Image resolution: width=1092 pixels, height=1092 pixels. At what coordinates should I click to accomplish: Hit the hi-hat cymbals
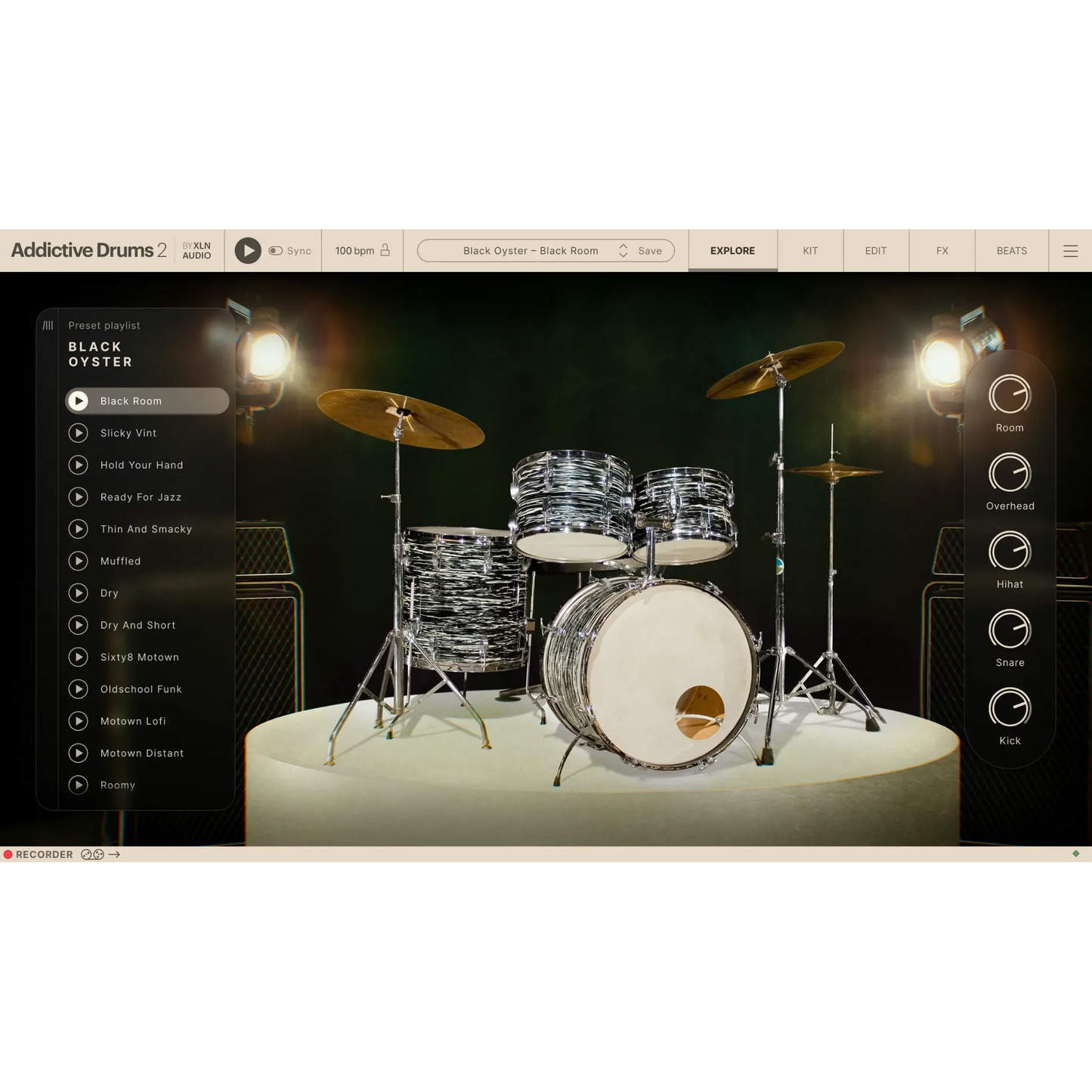[833, 472]
